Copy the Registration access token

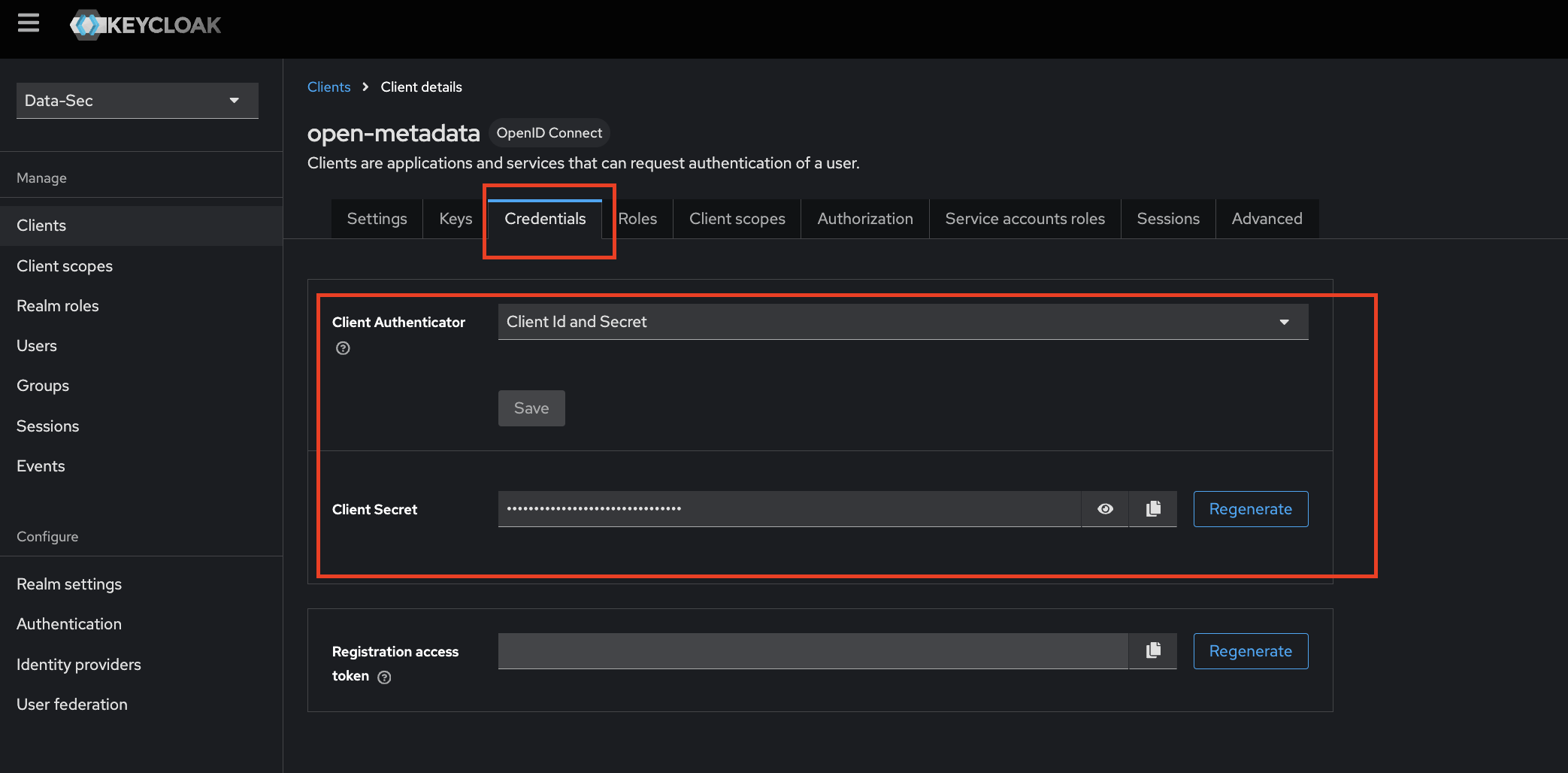[1153, 651]
